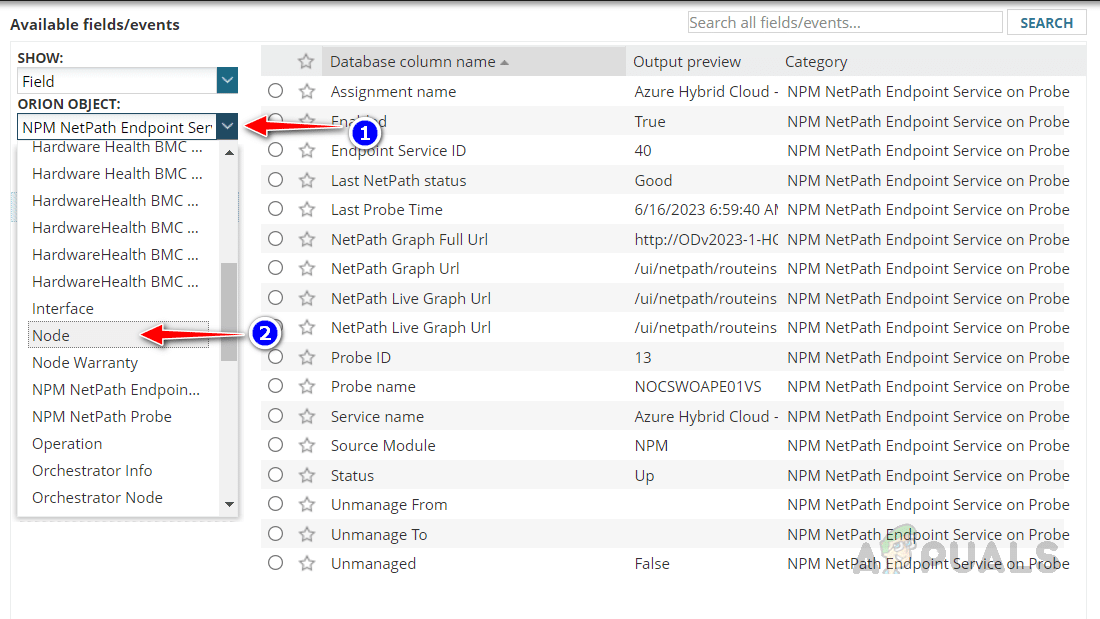Image resolution: width=1100 pixels, height=619 pixels.
Task: Click the search all fields/events input
Action: pos(844,23)
